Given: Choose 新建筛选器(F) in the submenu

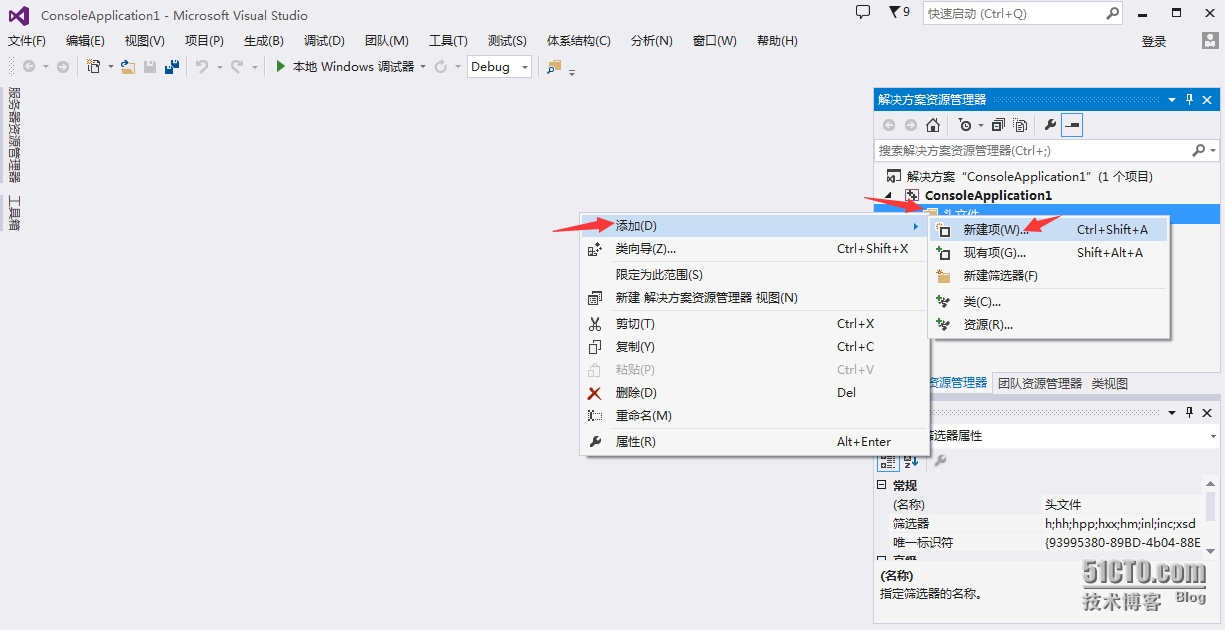Looking at the screenshot, I should (x=1049, y=275).
